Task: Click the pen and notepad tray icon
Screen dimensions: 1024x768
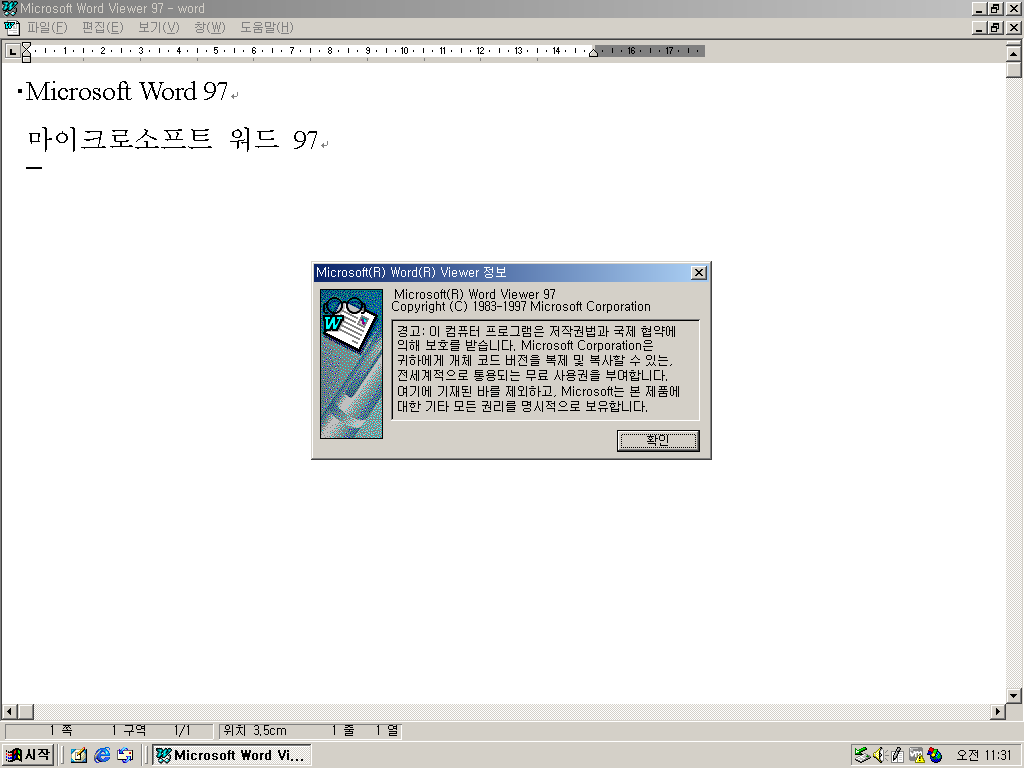Action: 897,755
